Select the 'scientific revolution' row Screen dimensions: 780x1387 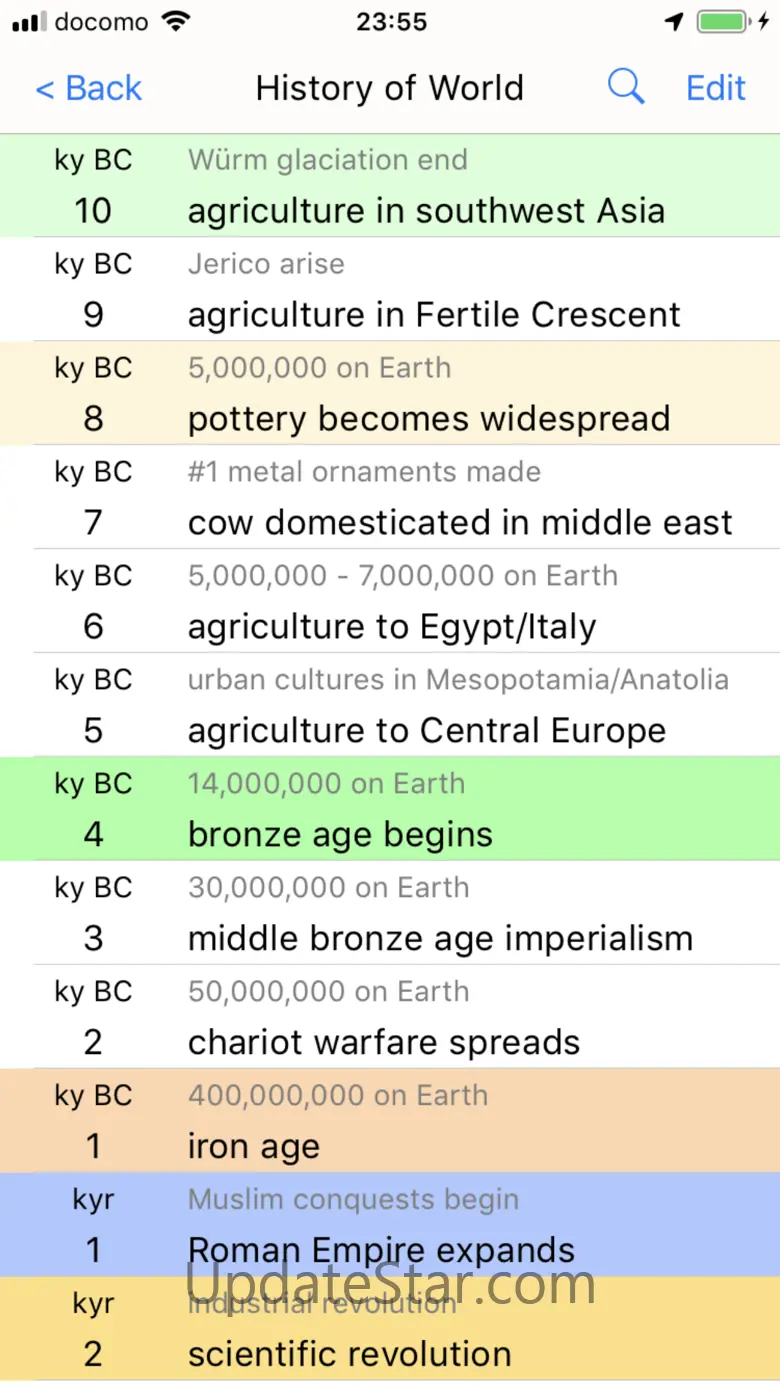[x=350, y=1354]
